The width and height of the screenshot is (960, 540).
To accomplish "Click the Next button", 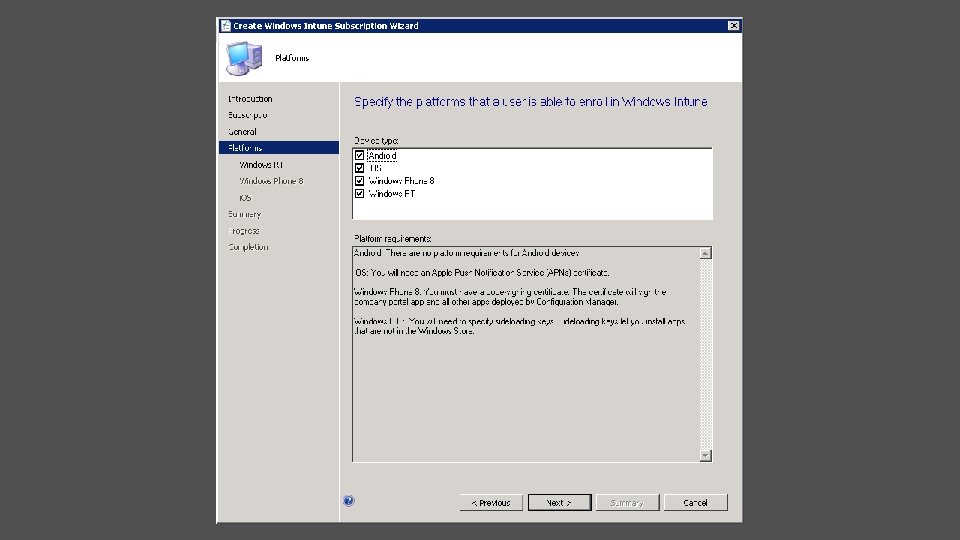I will (x=560, y=503).
